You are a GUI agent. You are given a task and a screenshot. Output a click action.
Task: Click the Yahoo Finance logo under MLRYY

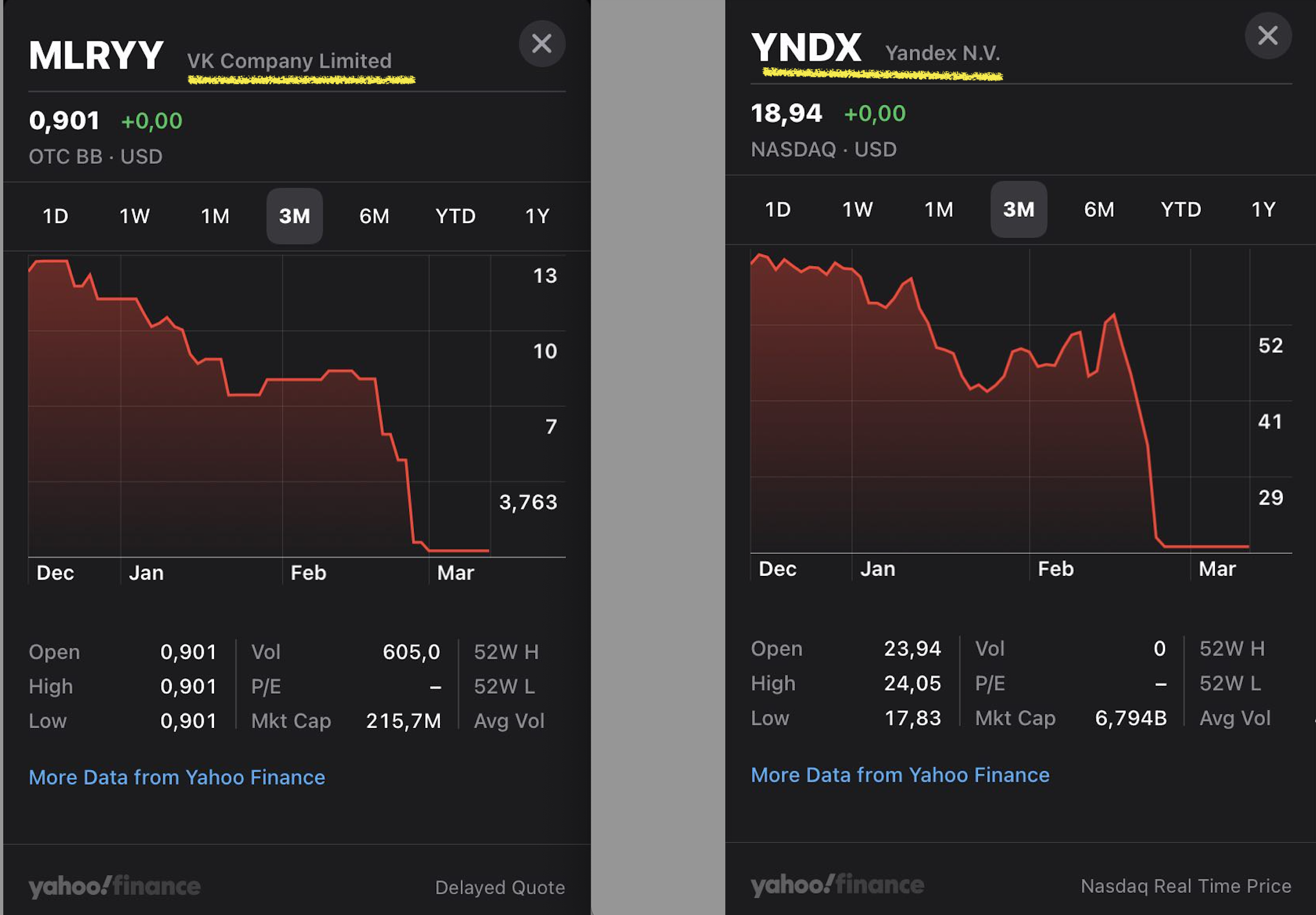pos(115,887)
